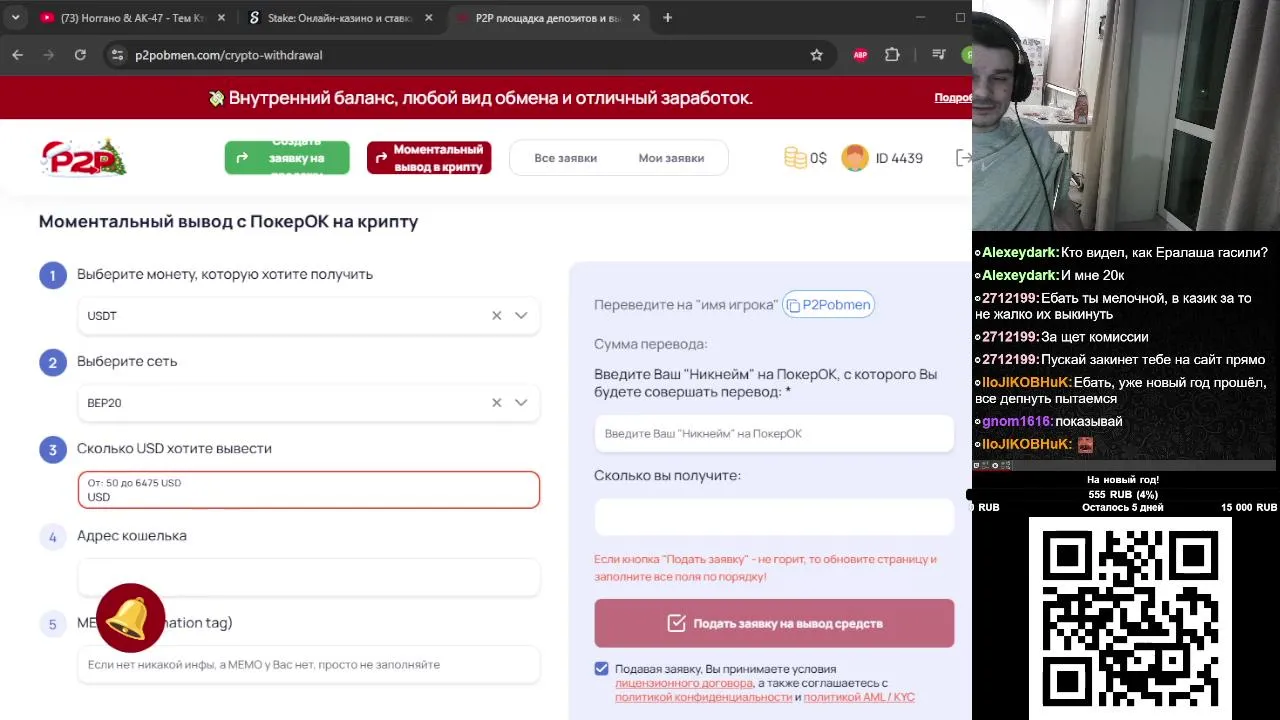The width and height of the screenshot is (1280, 720).
Task: Click Моментальный вывод в крипту button
Action: 429,158
